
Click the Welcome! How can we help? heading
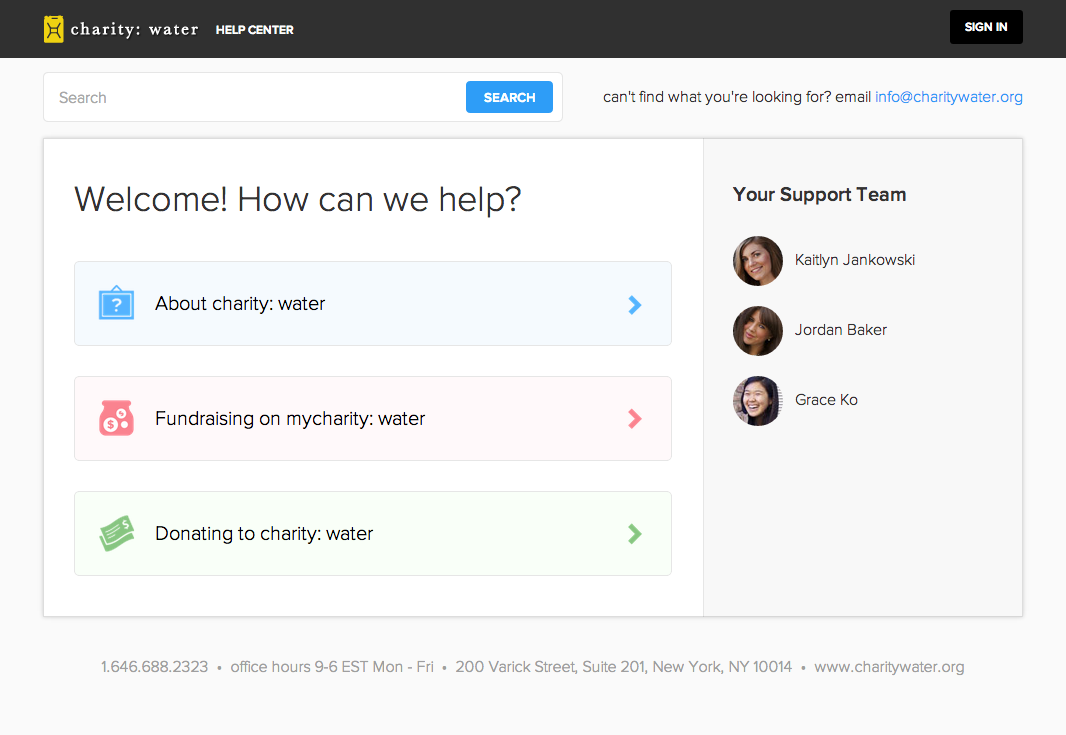click(x=298, y=199)
